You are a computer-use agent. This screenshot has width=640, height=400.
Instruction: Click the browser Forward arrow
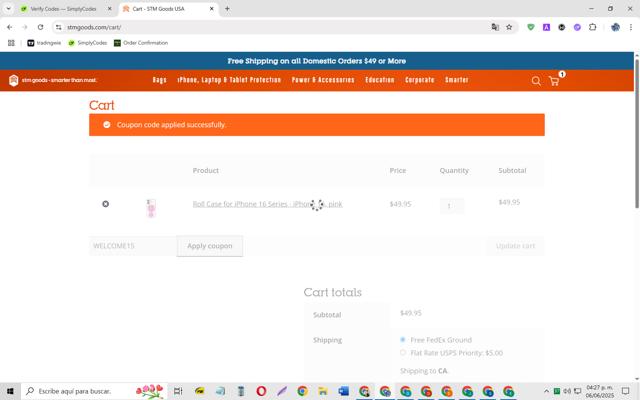tap(25, 27)
